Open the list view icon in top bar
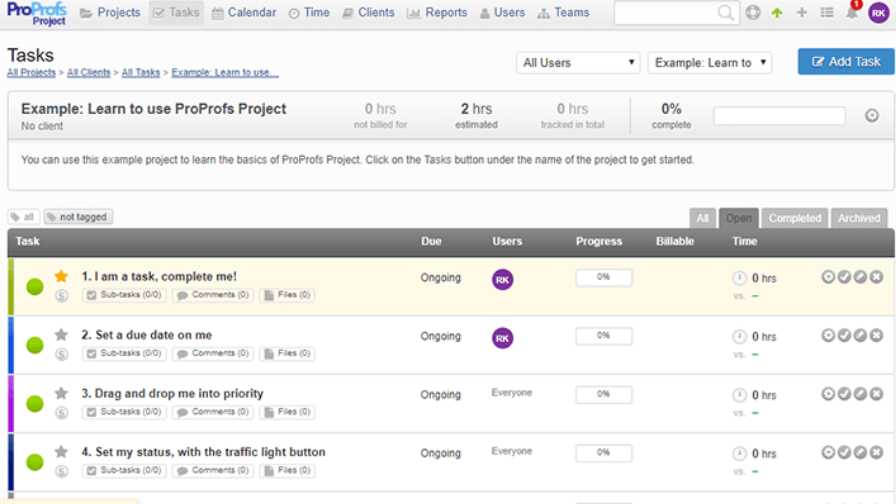This screenshot has width=896, height=504. point(827,12)
